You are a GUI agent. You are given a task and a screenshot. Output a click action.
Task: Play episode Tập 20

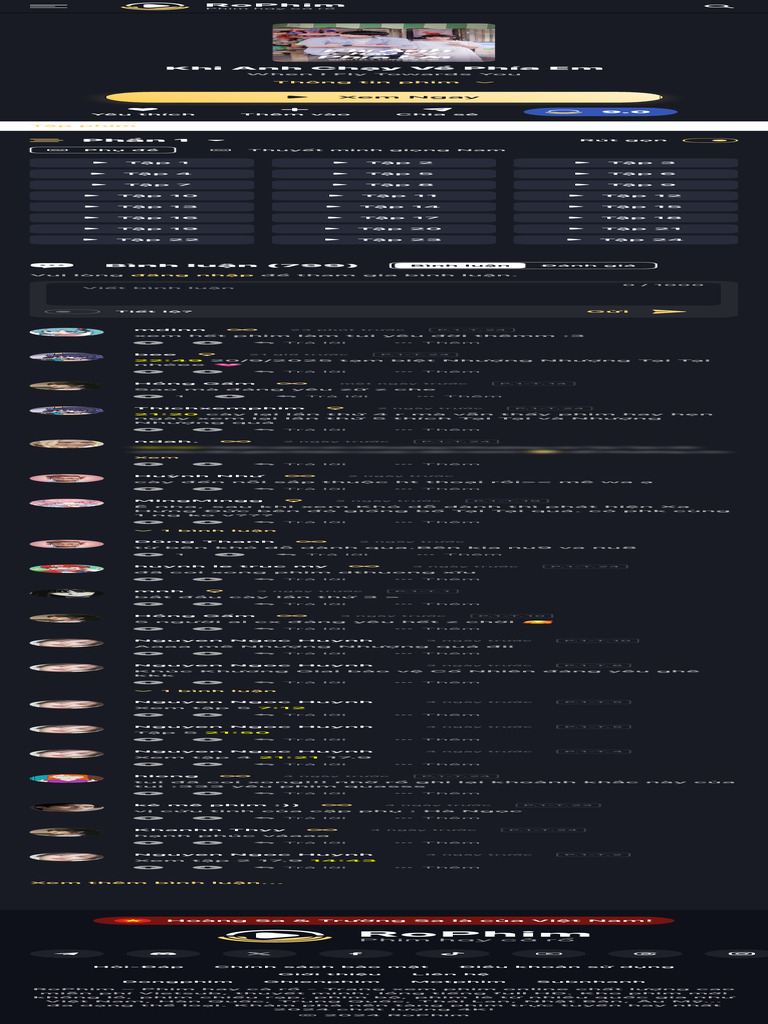pos(384,229)
